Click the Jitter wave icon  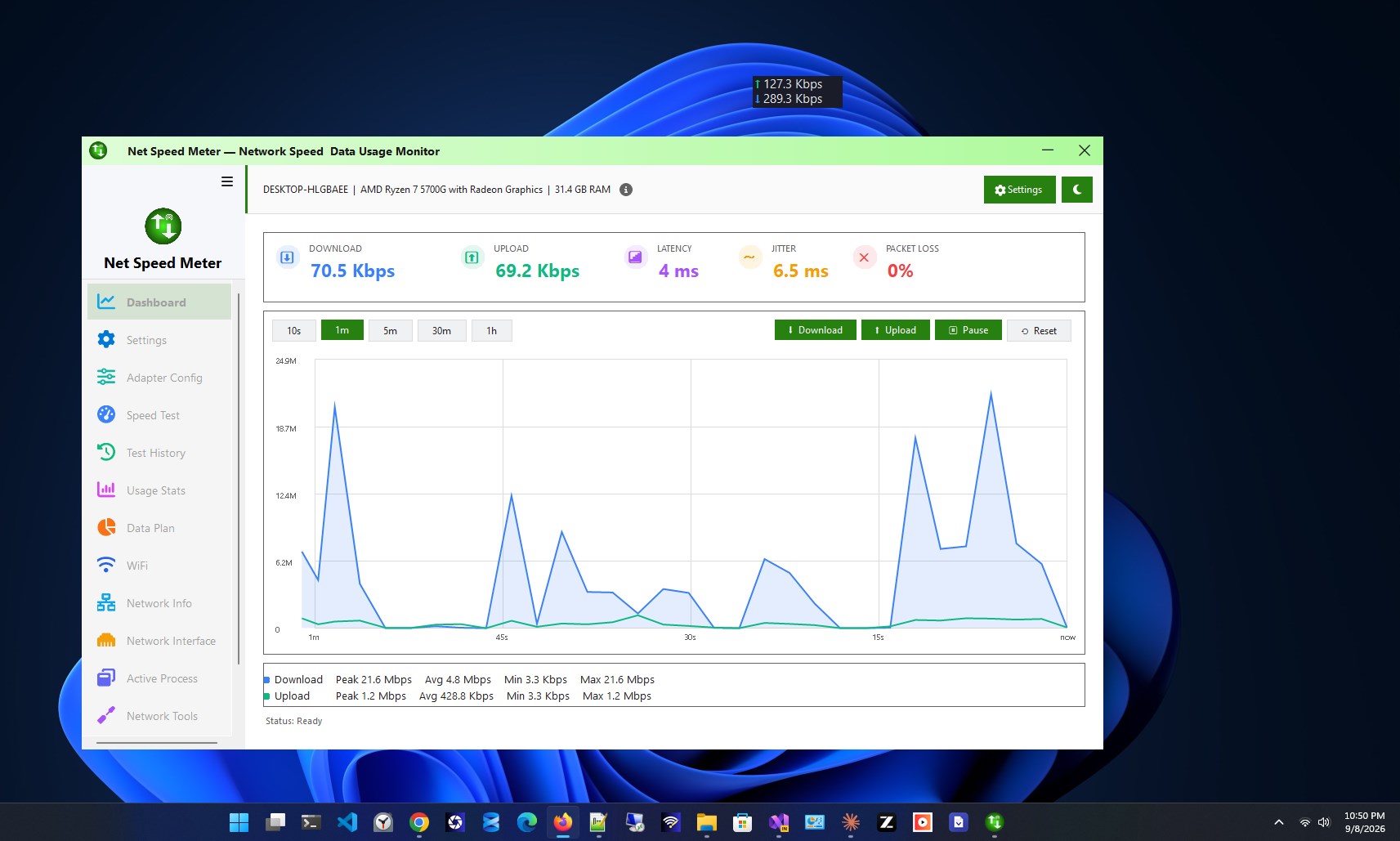tap(749, 257)
